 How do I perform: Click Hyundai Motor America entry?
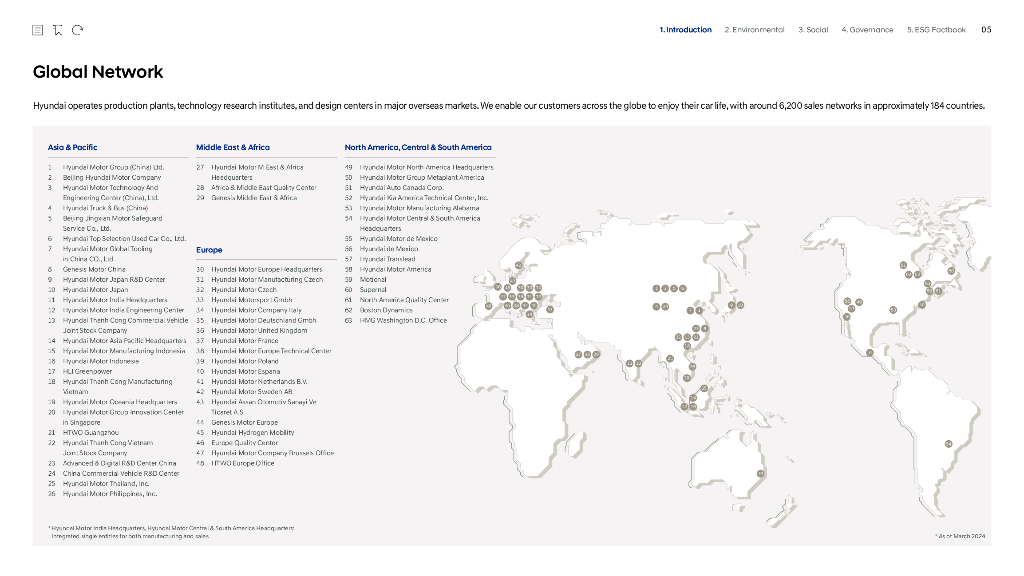coord(395,270)
